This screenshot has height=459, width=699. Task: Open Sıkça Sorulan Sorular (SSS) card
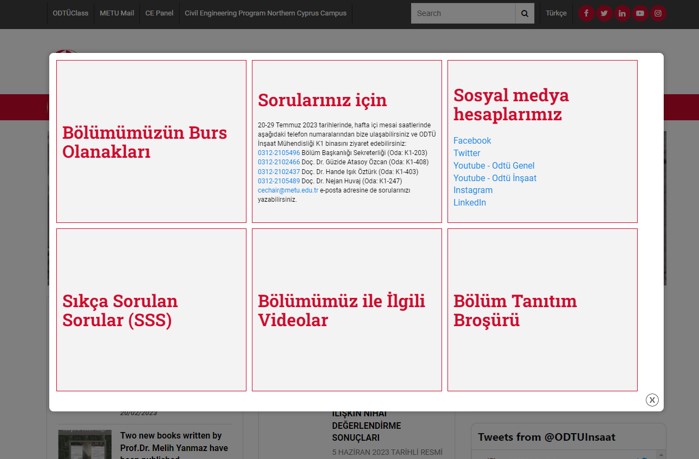click(x=151, y=310)
